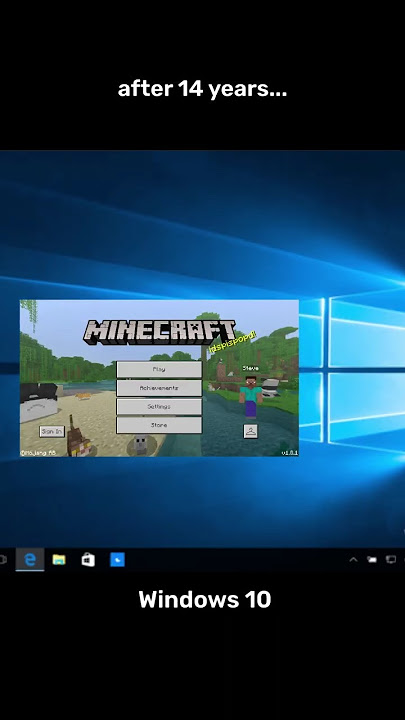Viewport: 405px width, 720px height.
Task: Open the Minecraft Store
Action: (x=159, y=425)
